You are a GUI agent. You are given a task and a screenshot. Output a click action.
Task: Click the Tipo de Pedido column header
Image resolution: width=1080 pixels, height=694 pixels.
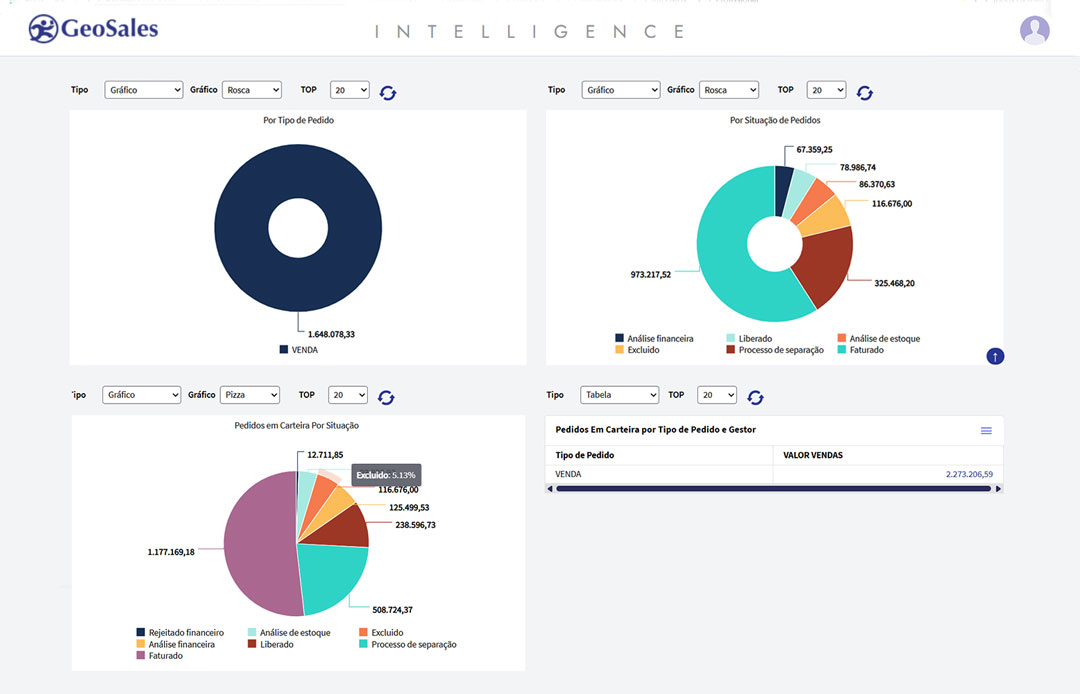click(585, 455)
